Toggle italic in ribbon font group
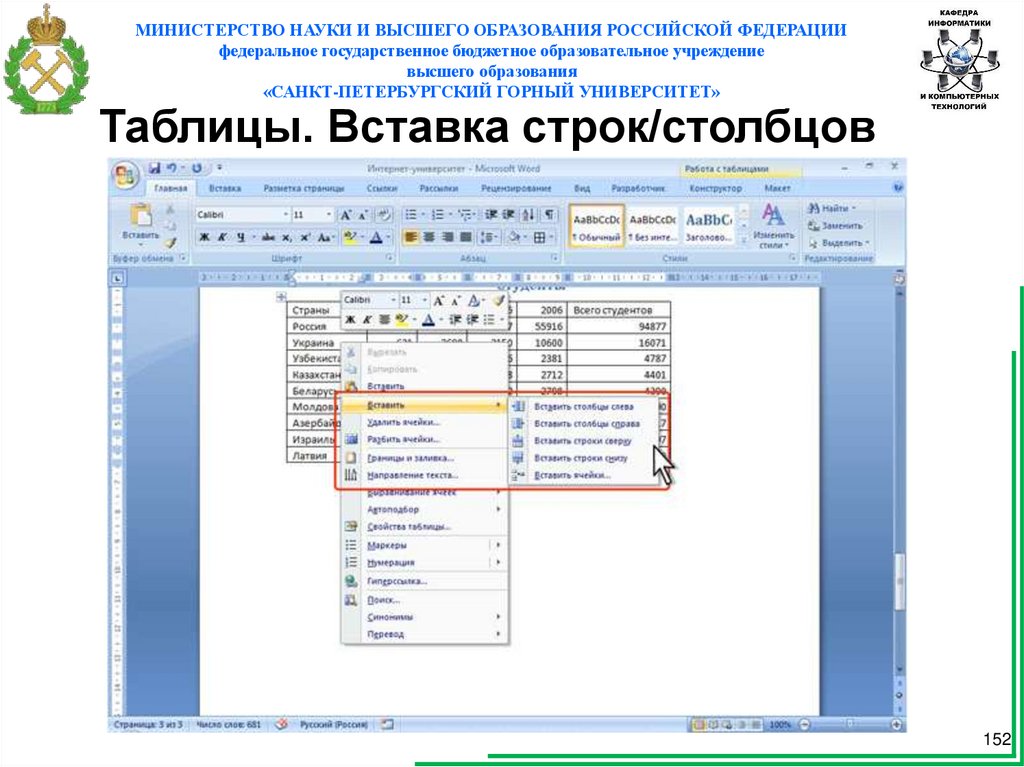 click(222, 238)
